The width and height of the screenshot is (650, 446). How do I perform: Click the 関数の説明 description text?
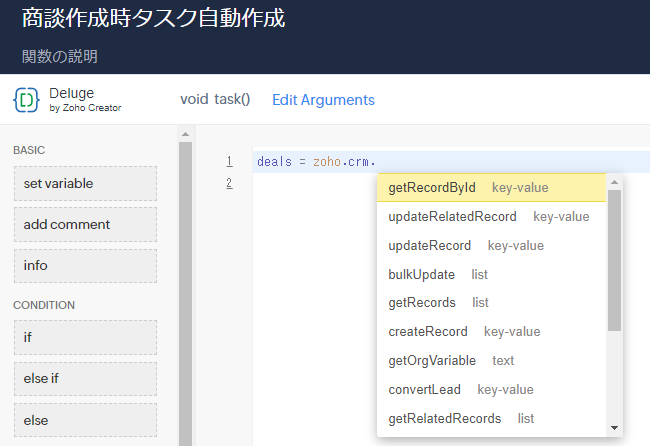(60, 56)
